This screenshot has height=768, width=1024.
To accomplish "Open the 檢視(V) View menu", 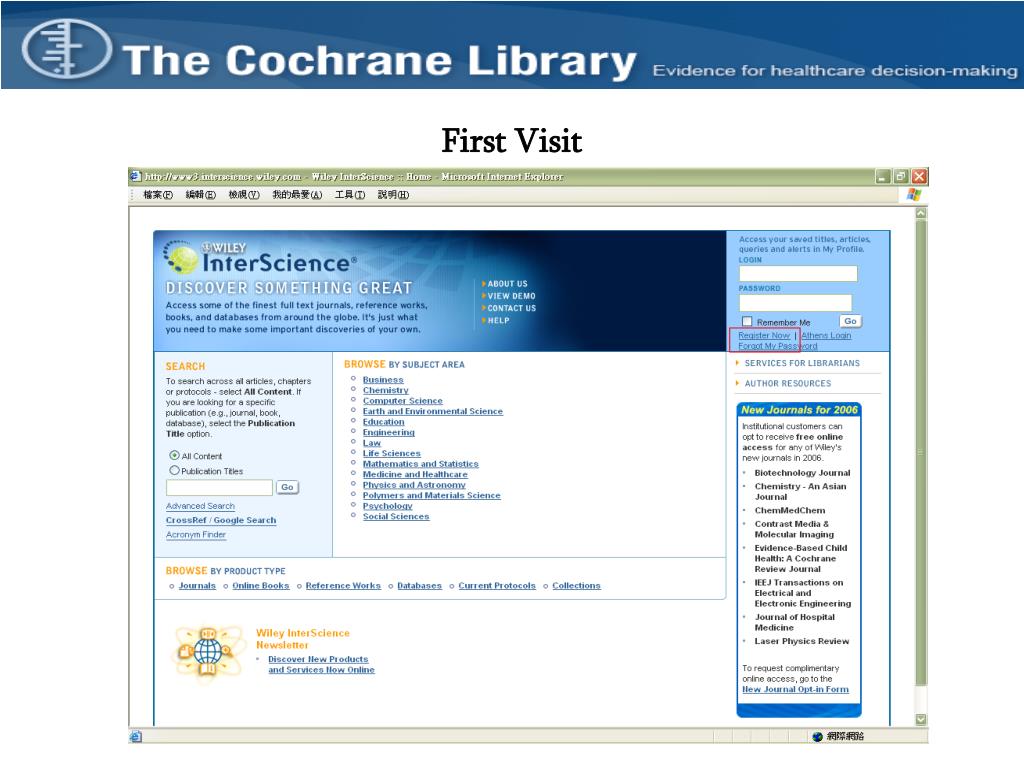I will [244, 195].
